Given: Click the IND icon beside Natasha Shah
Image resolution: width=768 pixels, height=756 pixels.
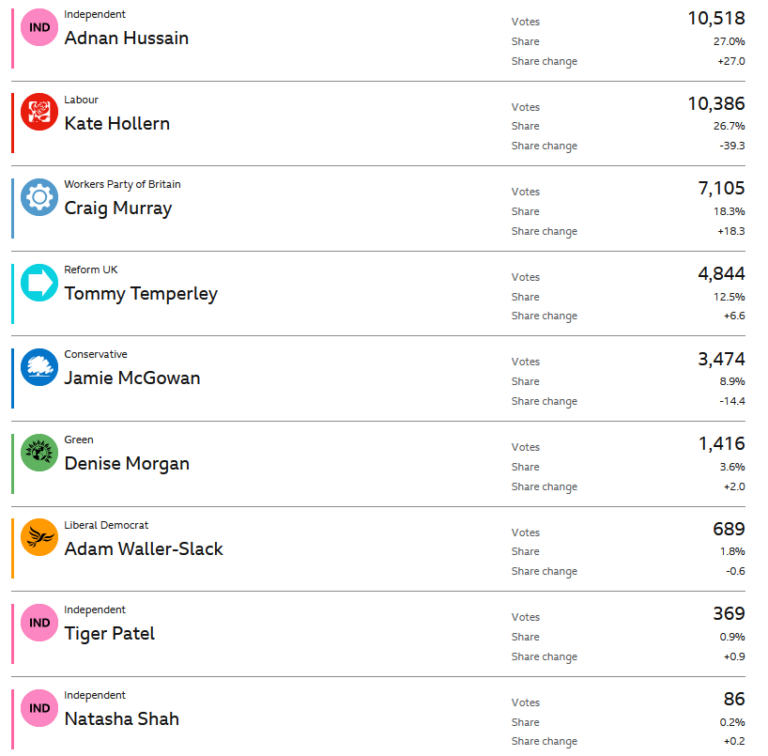Looking at the screenshot, I should [39, 708].
